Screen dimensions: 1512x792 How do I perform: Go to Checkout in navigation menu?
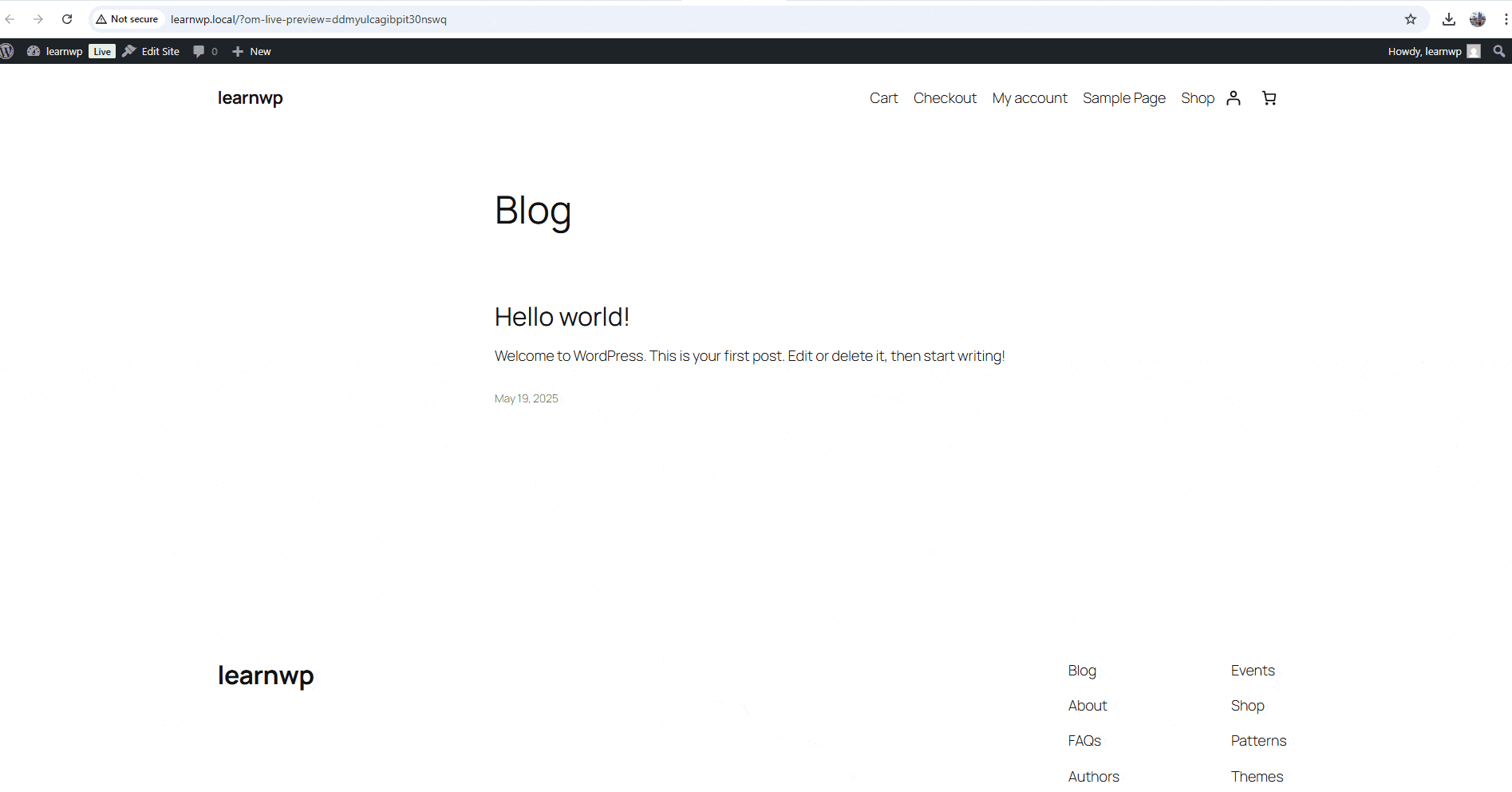(945, 98)
